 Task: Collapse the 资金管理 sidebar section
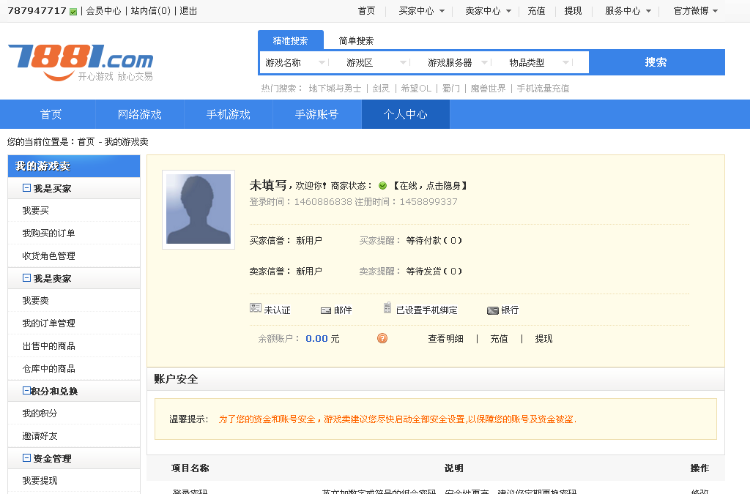(x=27, y=458)
